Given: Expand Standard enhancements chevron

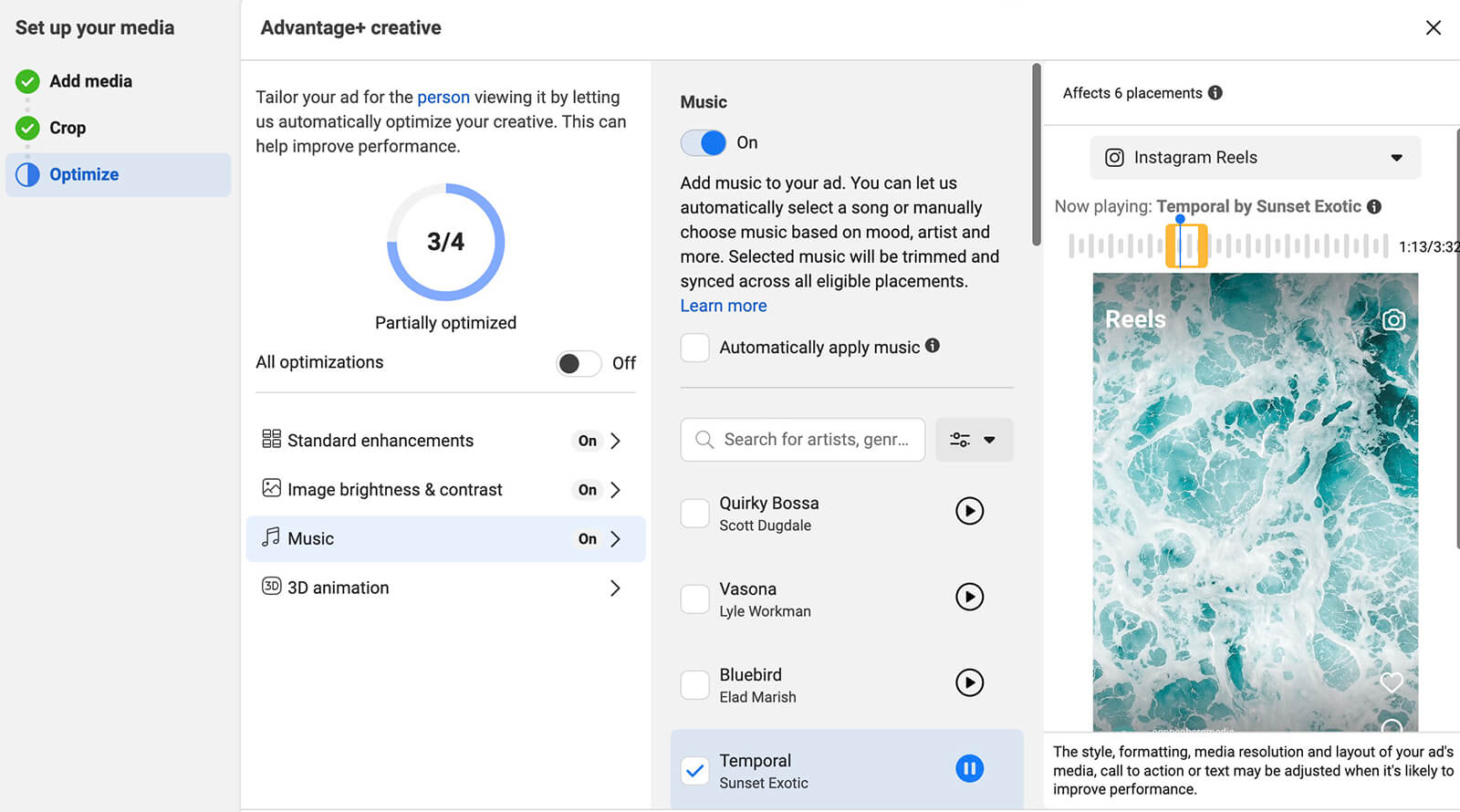Looking at the screenshot, I should pyautogui.click(x=615, y=441).
